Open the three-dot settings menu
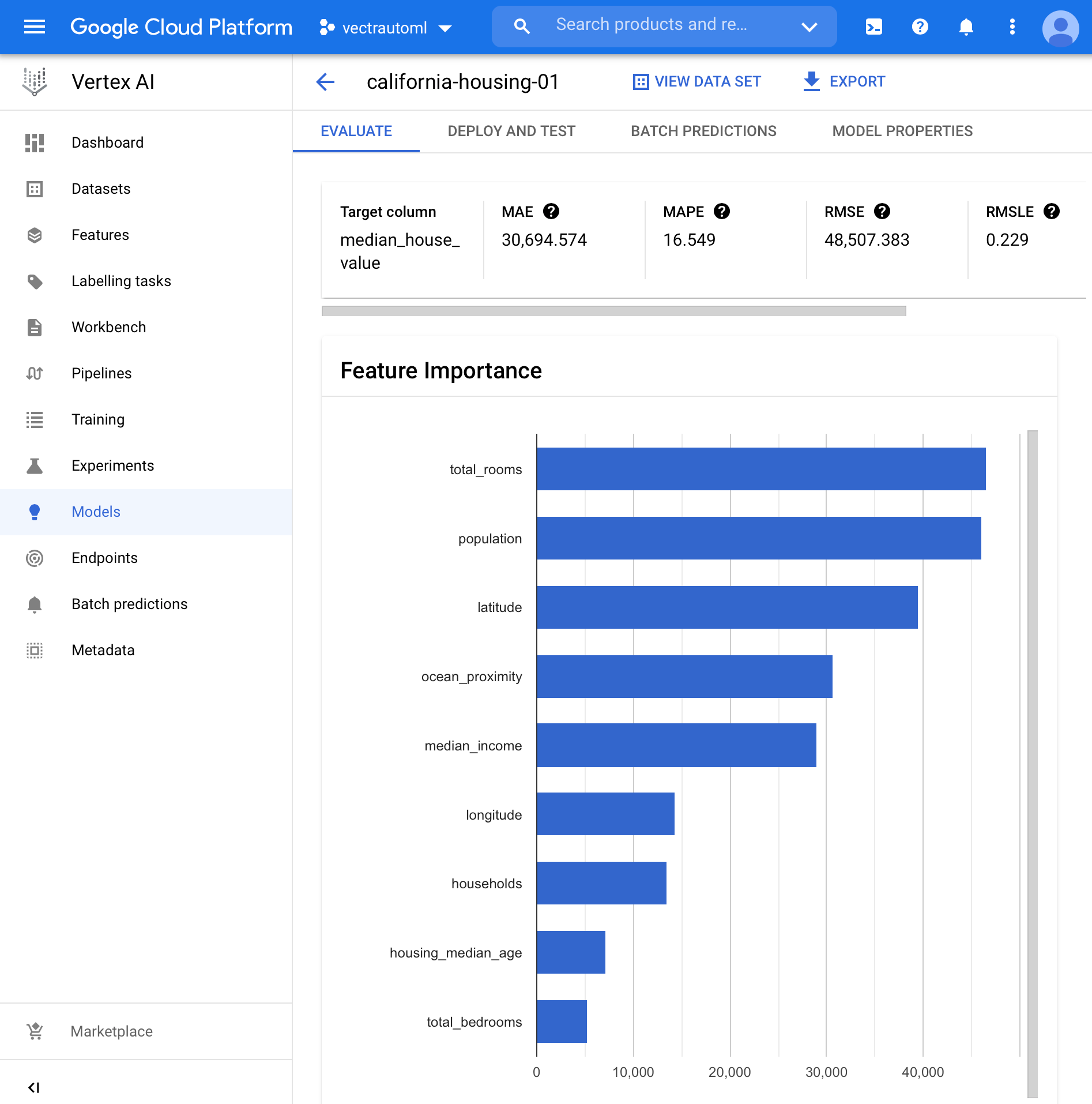Image resolution: width=1092 pixels, height=1104 pixels. pyautogui.click(x=1012, y=27)
